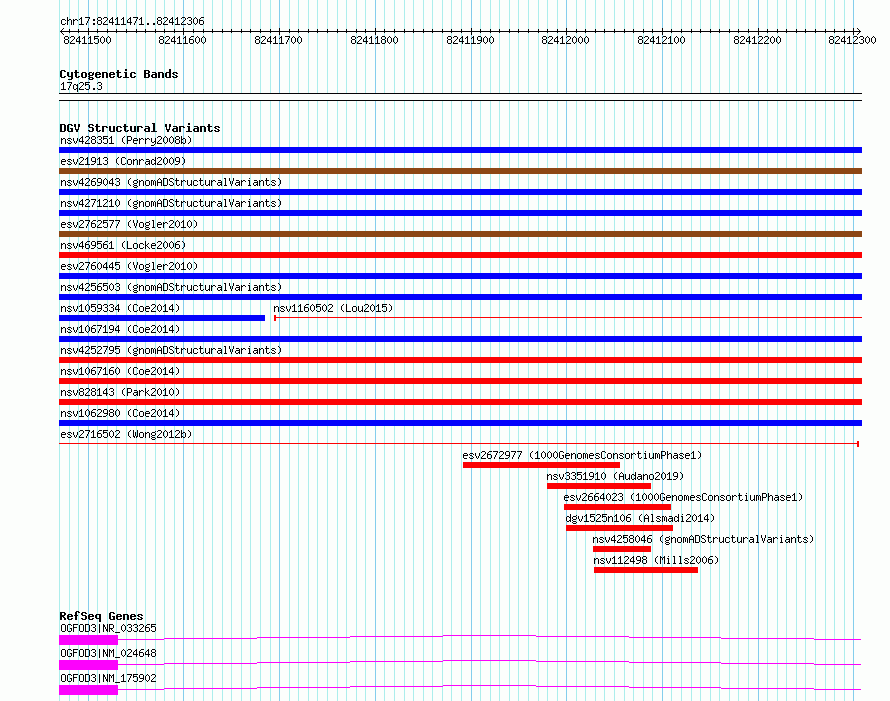The width and height of the screenshot is (890, 701).
Task: Click the chr17:82411471..82412306 region label
Action: coord(132,22)
